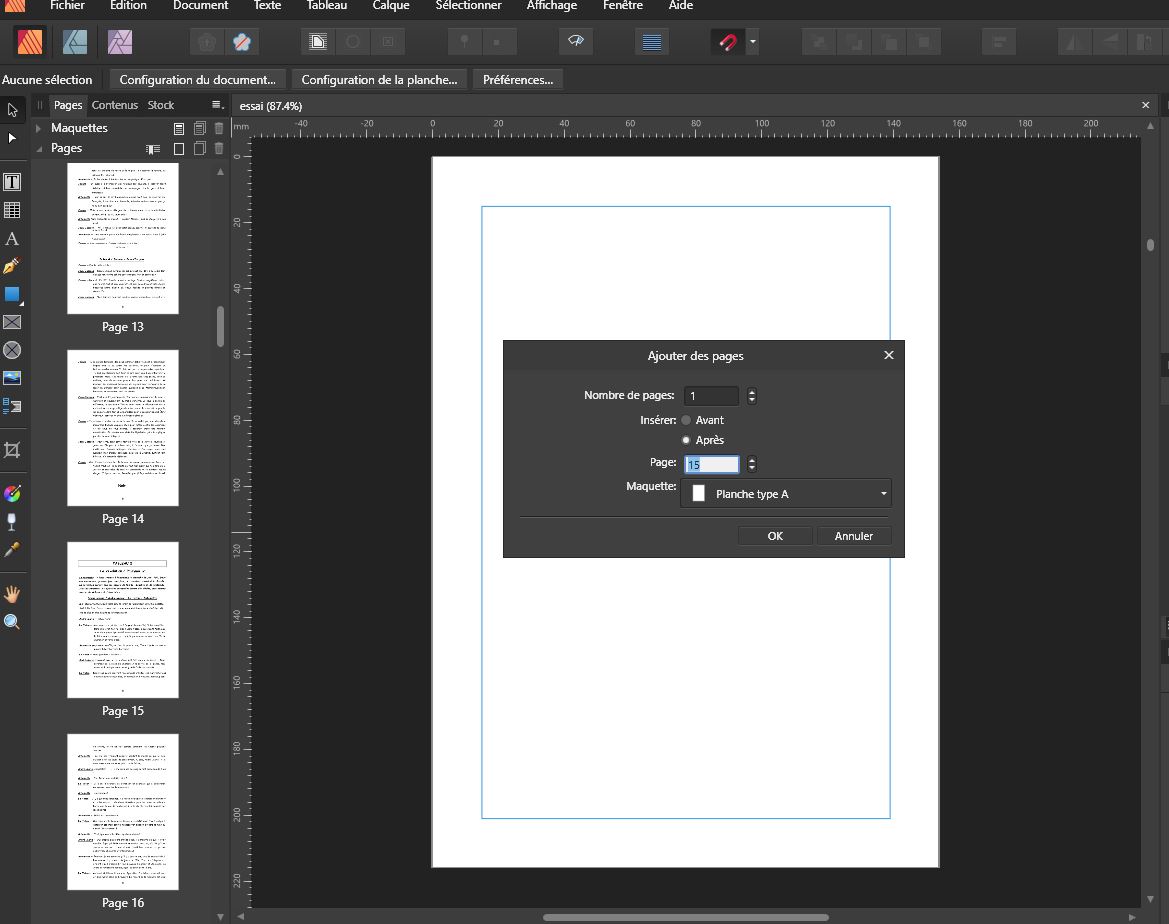This screenshot has height=924, width=1169.
Task: Select the Page 13 thumbnail
Action: coord(123,238)
